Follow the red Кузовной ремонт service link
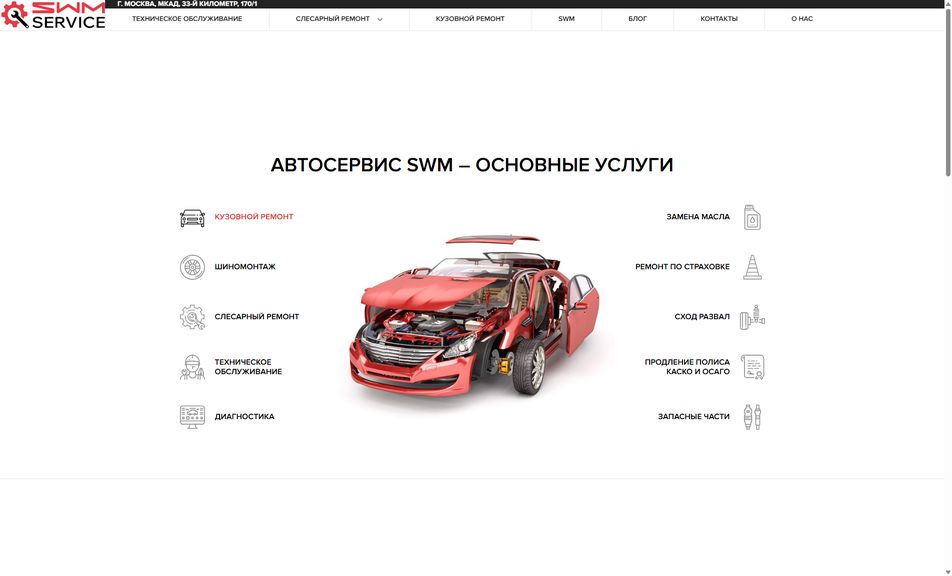The height and width of the screenshot is (576, 952). click(x=254, y=217)
